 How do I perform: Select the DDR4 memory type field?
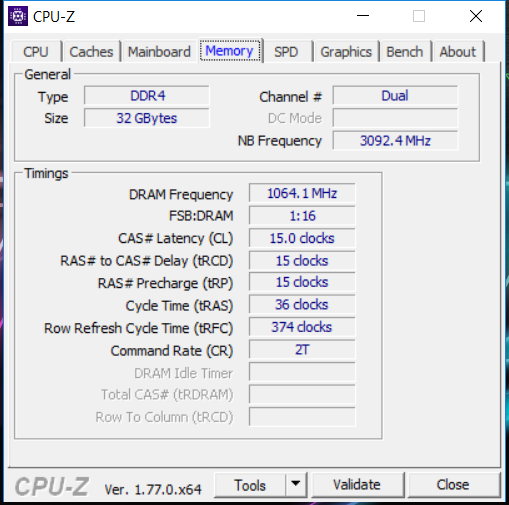click(x=147, y=96)
